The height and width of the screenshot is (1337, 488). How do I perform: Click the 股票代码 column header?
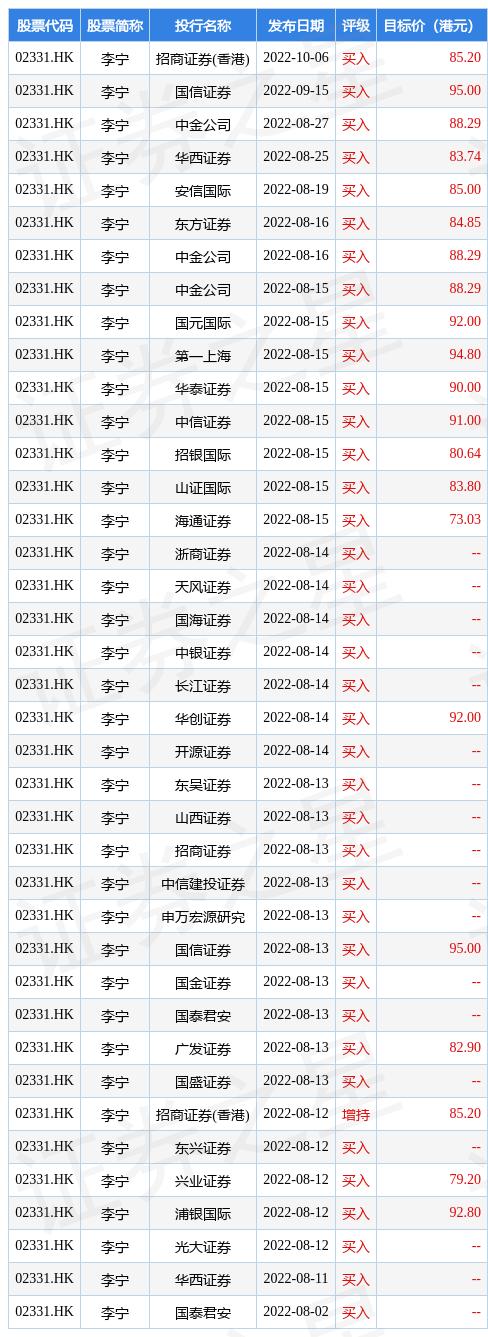coord(44,25)
